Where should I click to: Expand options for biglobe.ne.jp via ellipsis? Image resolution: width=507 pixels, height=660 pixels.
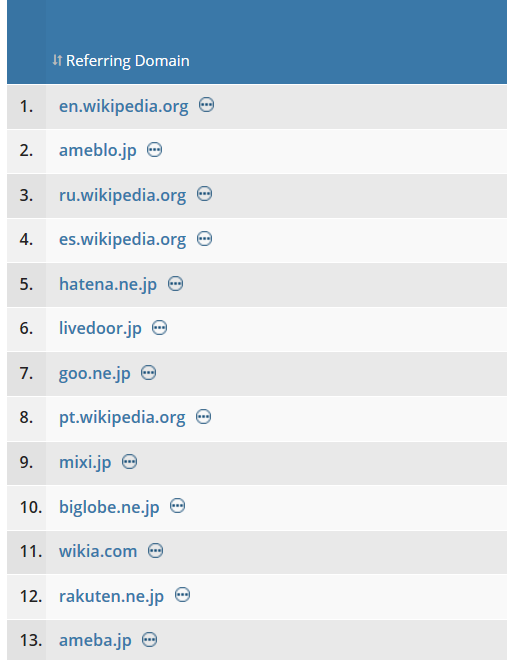click(178, 506)
